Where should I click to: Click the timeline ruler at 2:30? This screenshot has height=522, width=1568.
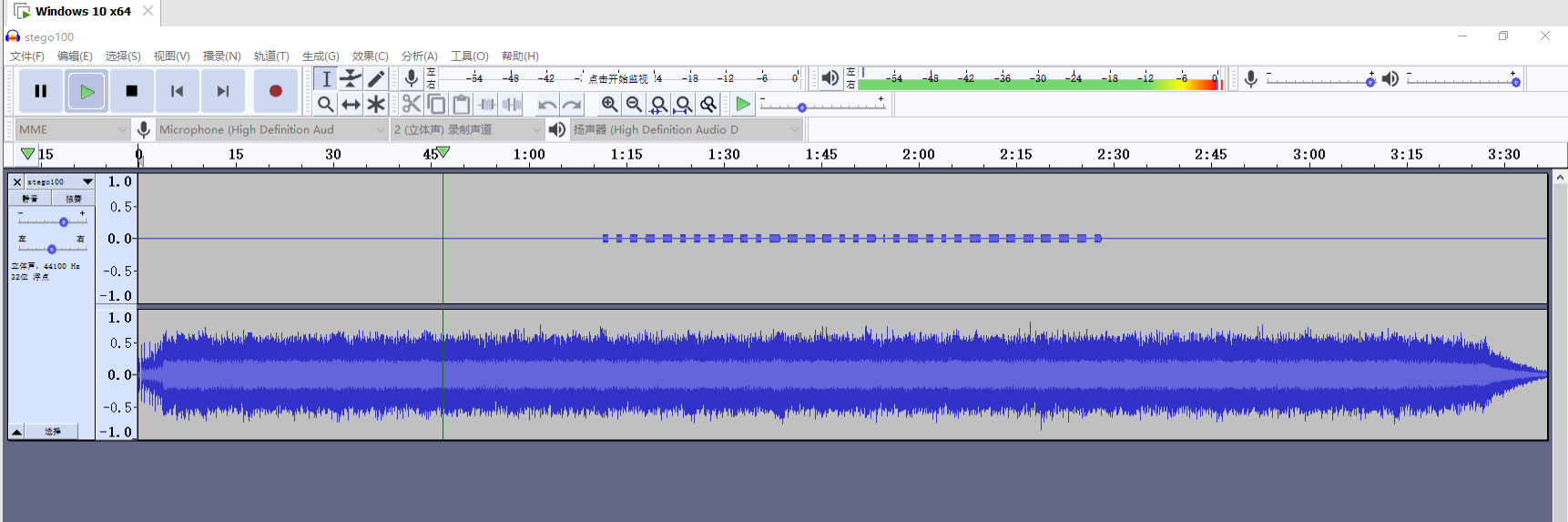pyautogui.click(x=1114, y=154)
